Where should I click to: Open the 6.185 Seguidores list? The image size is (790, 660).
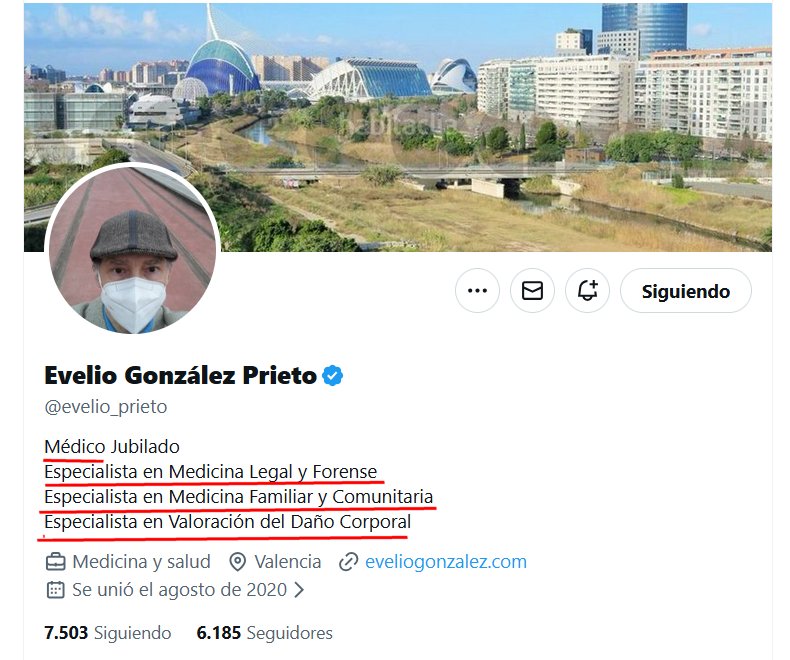[x=265, y=633]
